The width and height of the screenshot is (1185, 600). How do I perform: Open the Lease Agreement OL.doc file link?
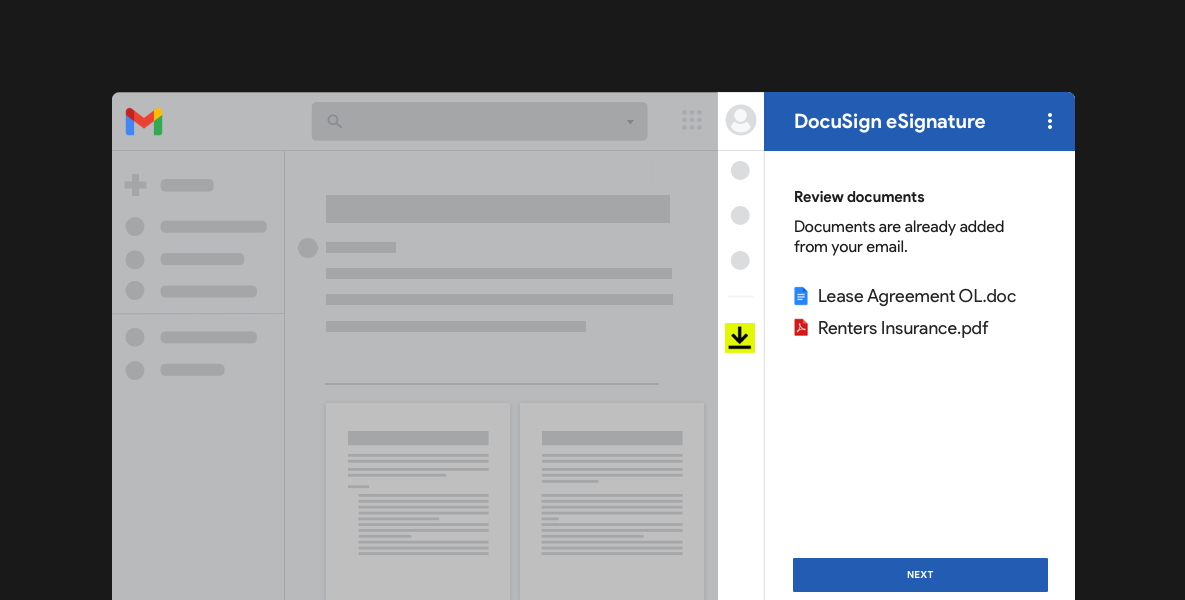click(x=916, y=295)
